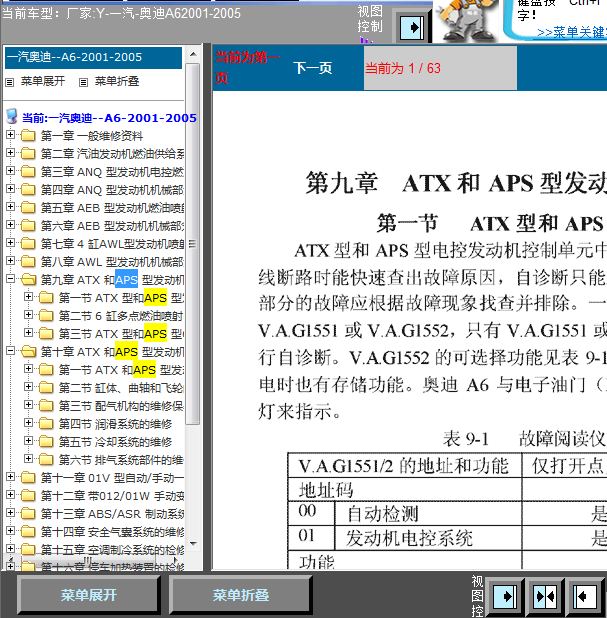The height and width of the screenshot is (618, 607).
Task: Expand 第三章 ANQ 型发动机电控 node
Action: tap(11, 171)
